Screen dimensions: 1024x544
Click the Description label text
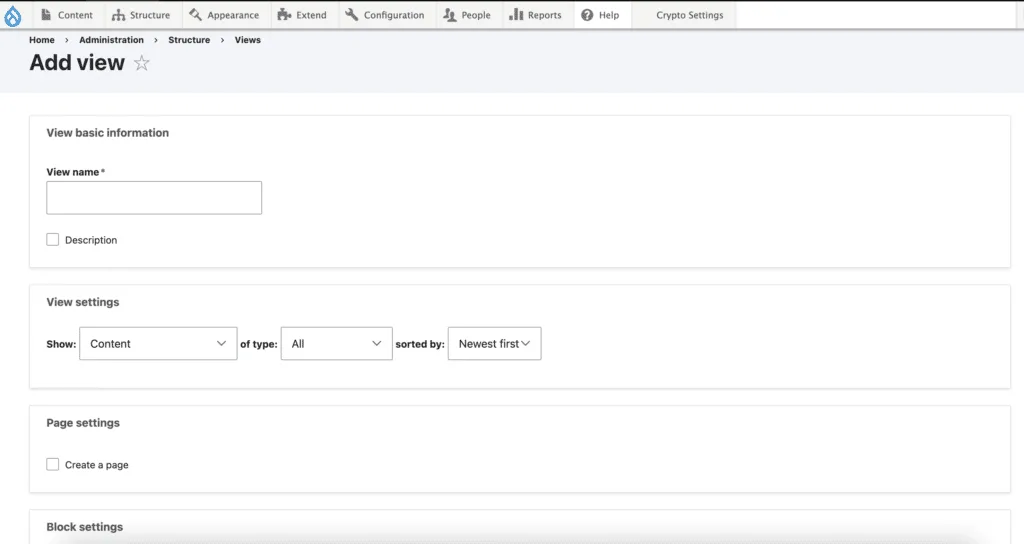coord(91,240)
